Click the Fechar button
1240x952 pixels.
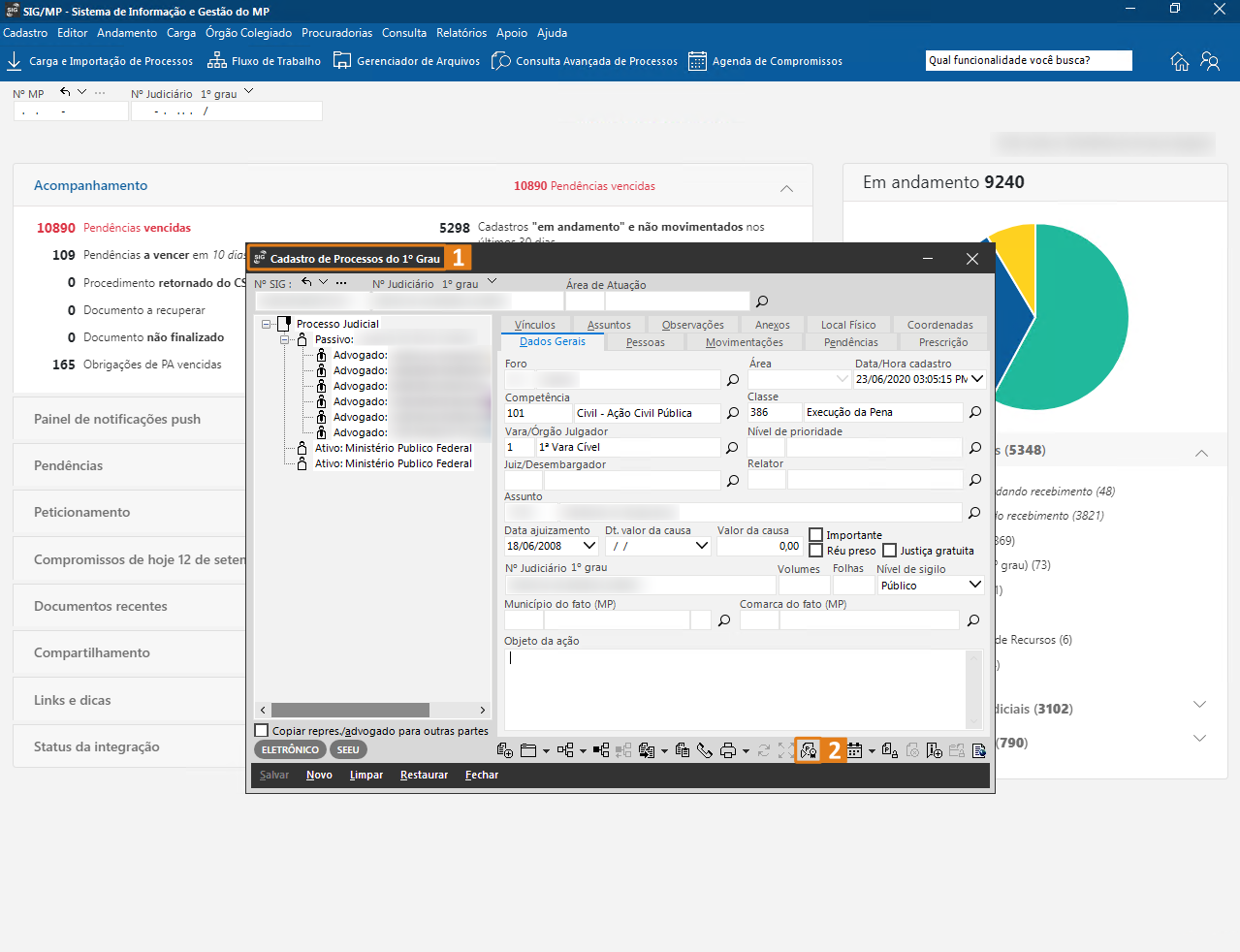(482, 776)
